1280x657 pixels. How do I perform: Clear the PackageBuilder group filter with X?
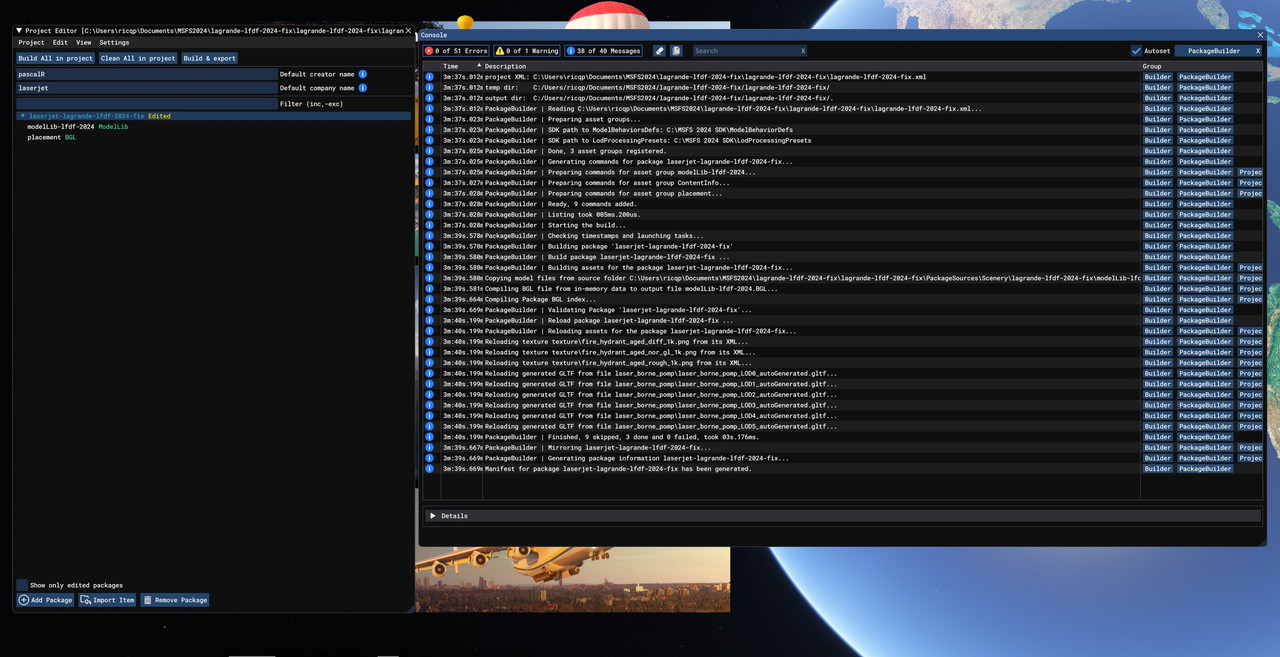[x=1258, y=51]
